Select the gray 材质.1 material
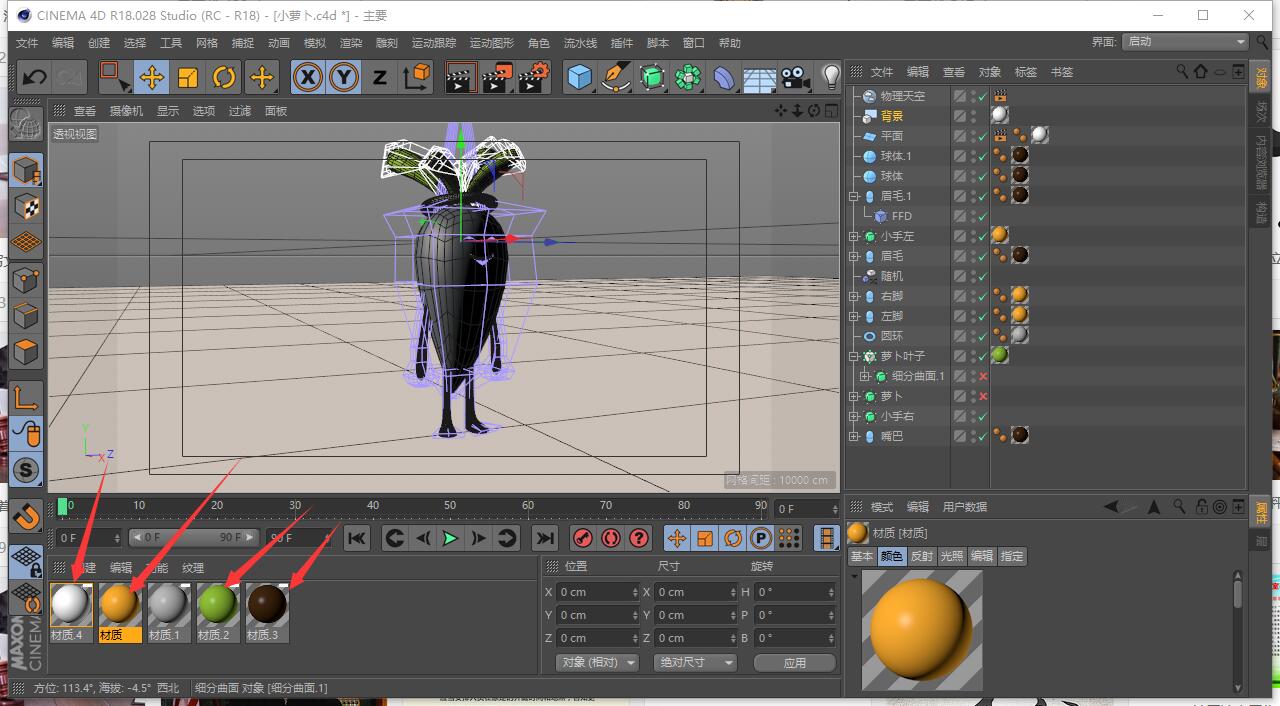Viewport: 1280px width, 706px height. [168, 612]
